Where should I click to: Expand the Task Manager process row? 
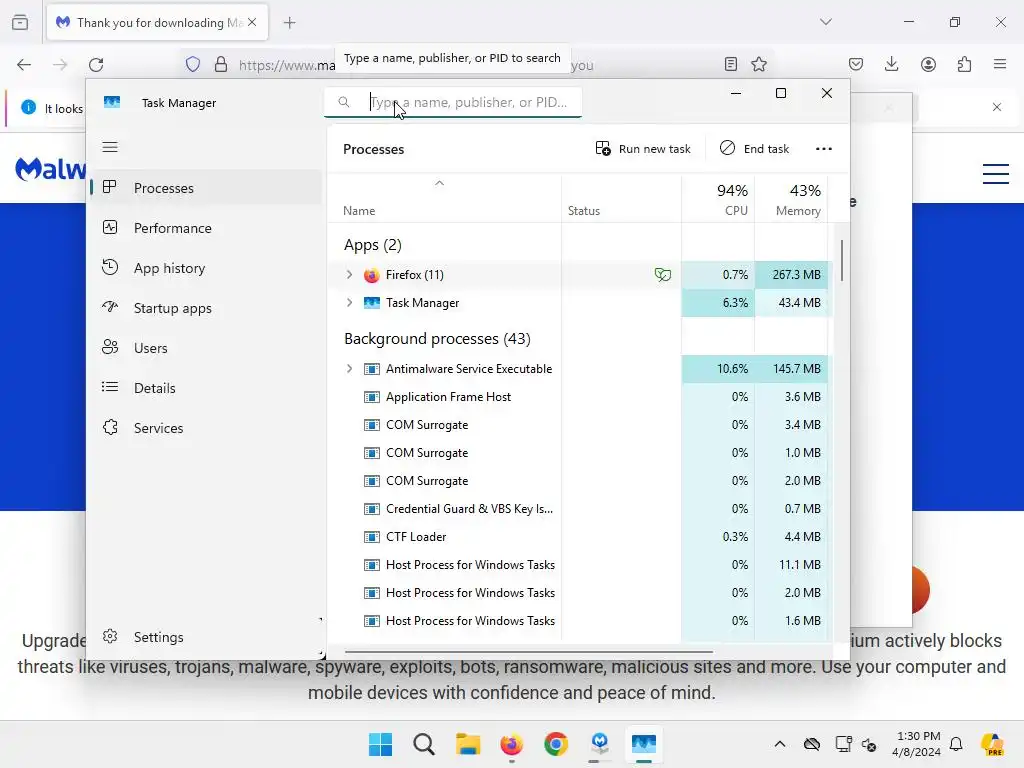click(349, 303)
